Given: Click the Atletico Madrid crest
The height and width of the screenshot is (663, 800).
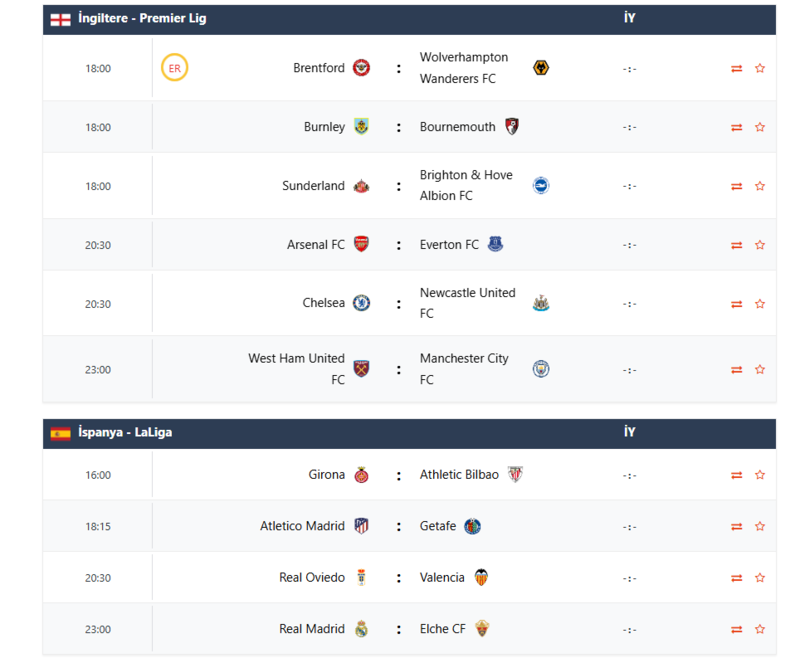Looking at the screenshot, I should pyautogui.click(x=361, y=526).
